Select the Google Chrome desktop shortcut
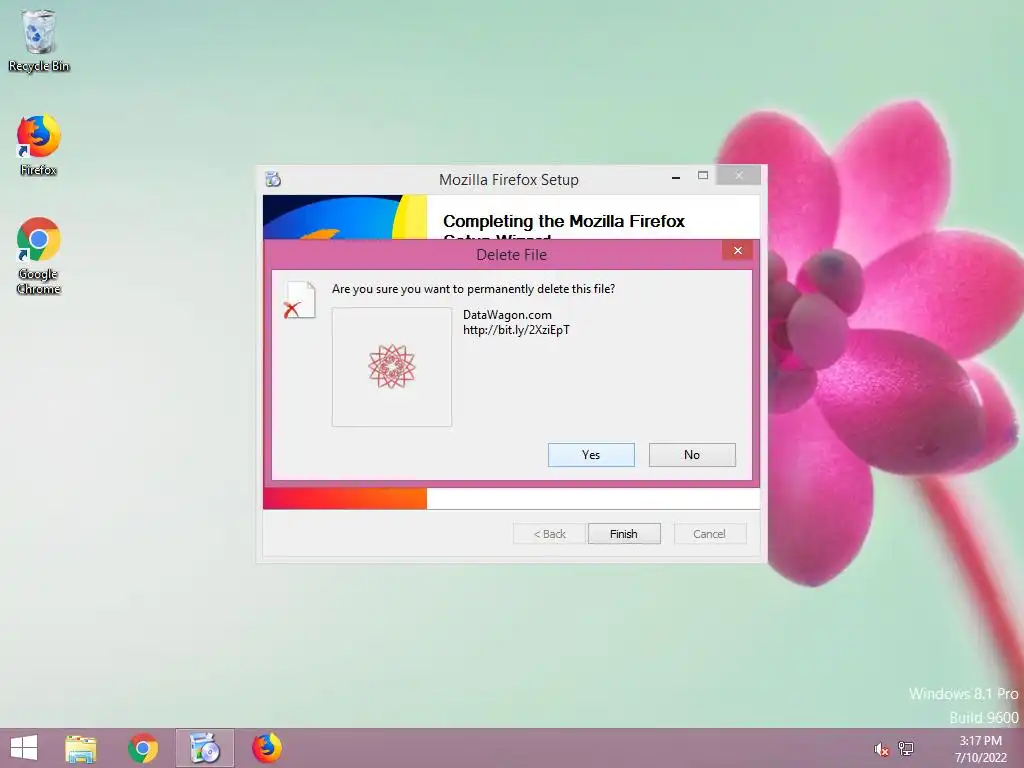Image resolution: width=1024 pixels, height=768 pixels. coord(39,256)
